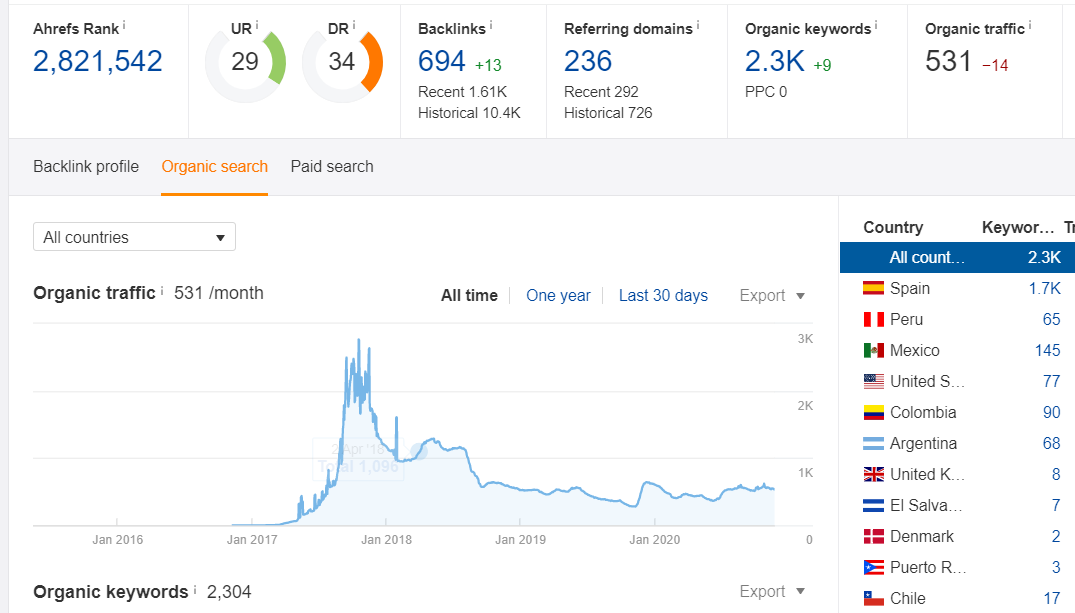Click Colombia keywords count 90
Screen dimensions: 1075x613
coord(1052,412)
